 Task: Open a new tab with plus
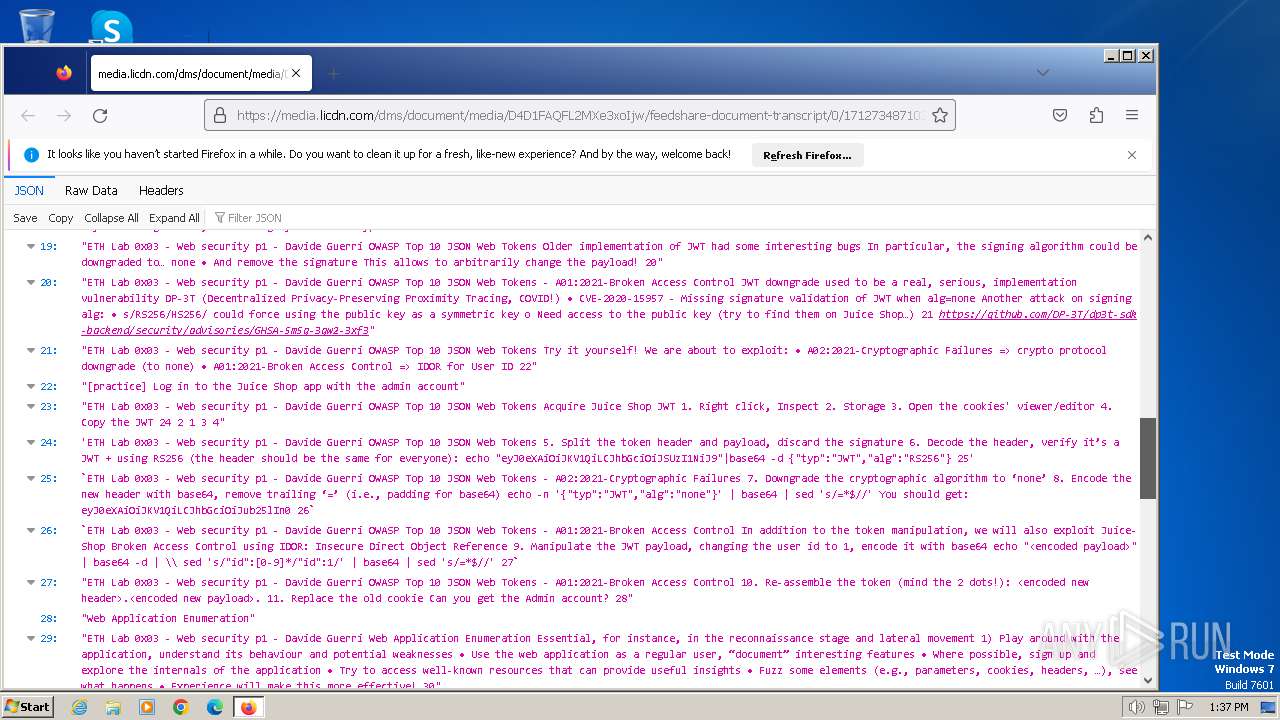[x=334, y=73]
